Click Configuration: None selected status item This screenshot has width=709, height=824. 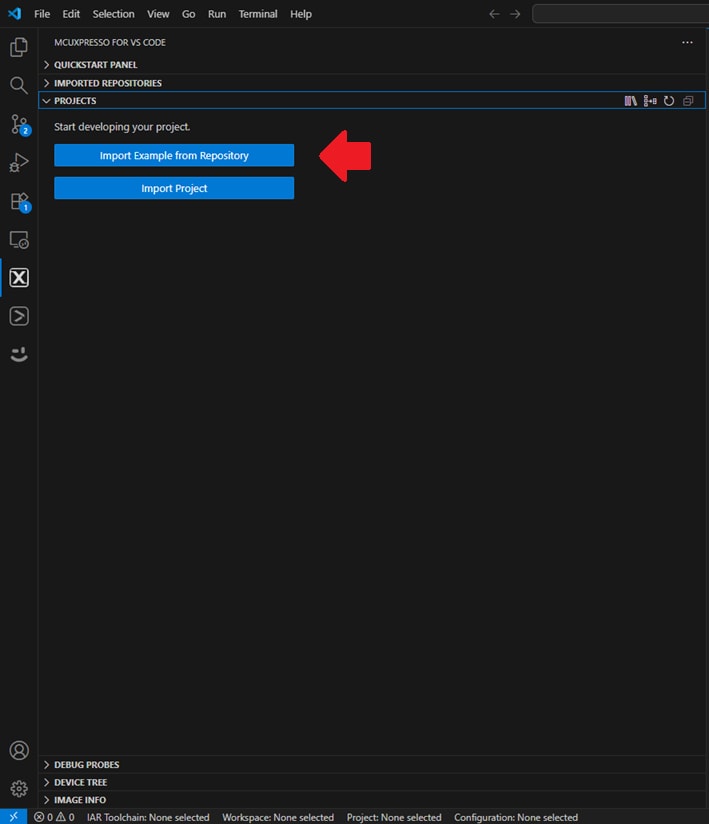click(x=516, y=817)
